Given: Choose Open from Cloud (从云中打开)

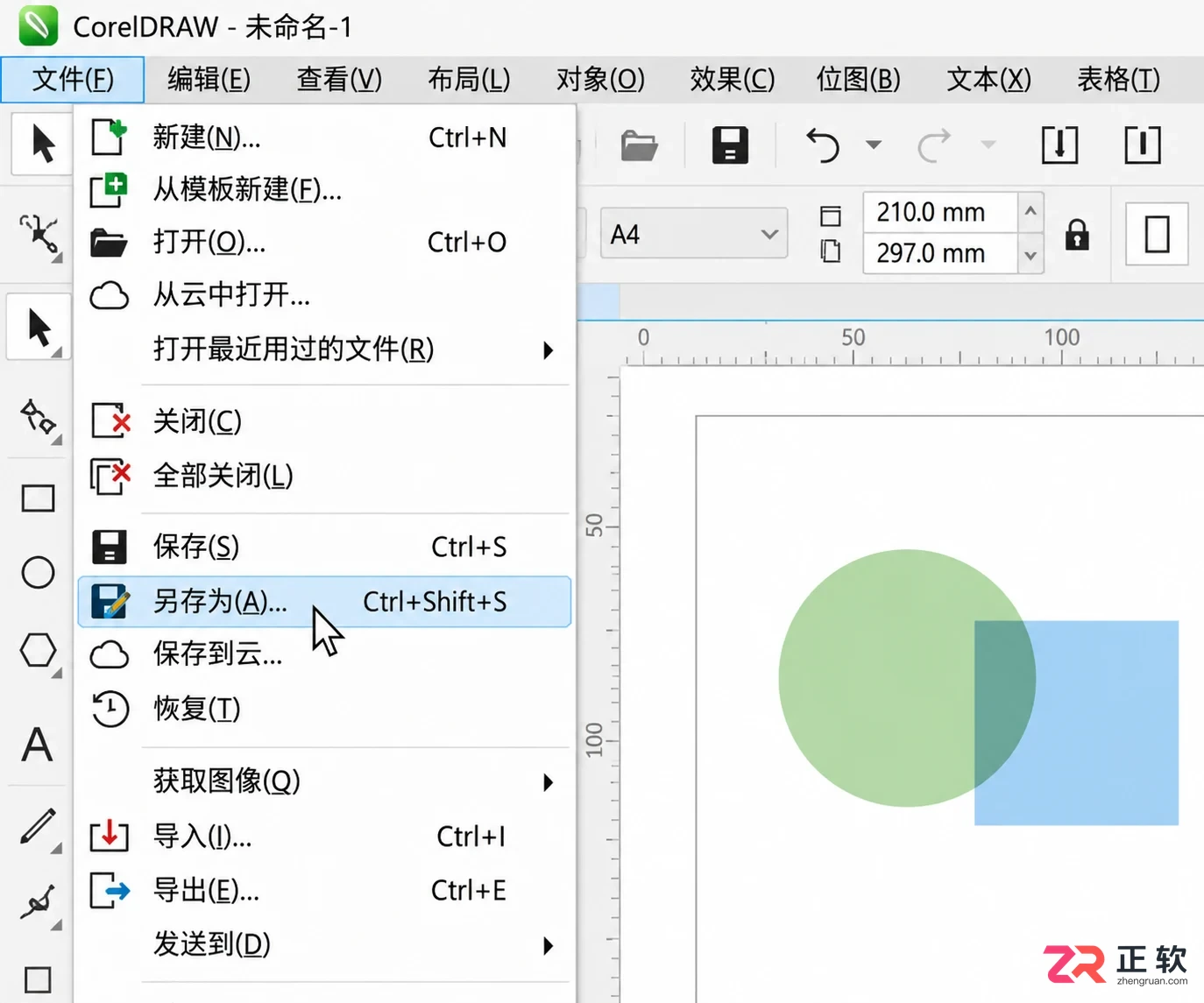Looking at the screenshot, I should [324, 295].
